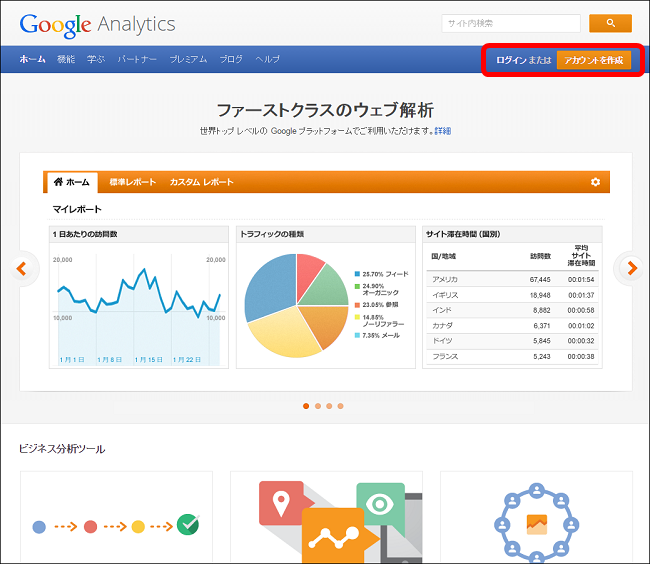Open the ヘルプ menu item
This screenshot has height=564, width=650.
point(267,59)
